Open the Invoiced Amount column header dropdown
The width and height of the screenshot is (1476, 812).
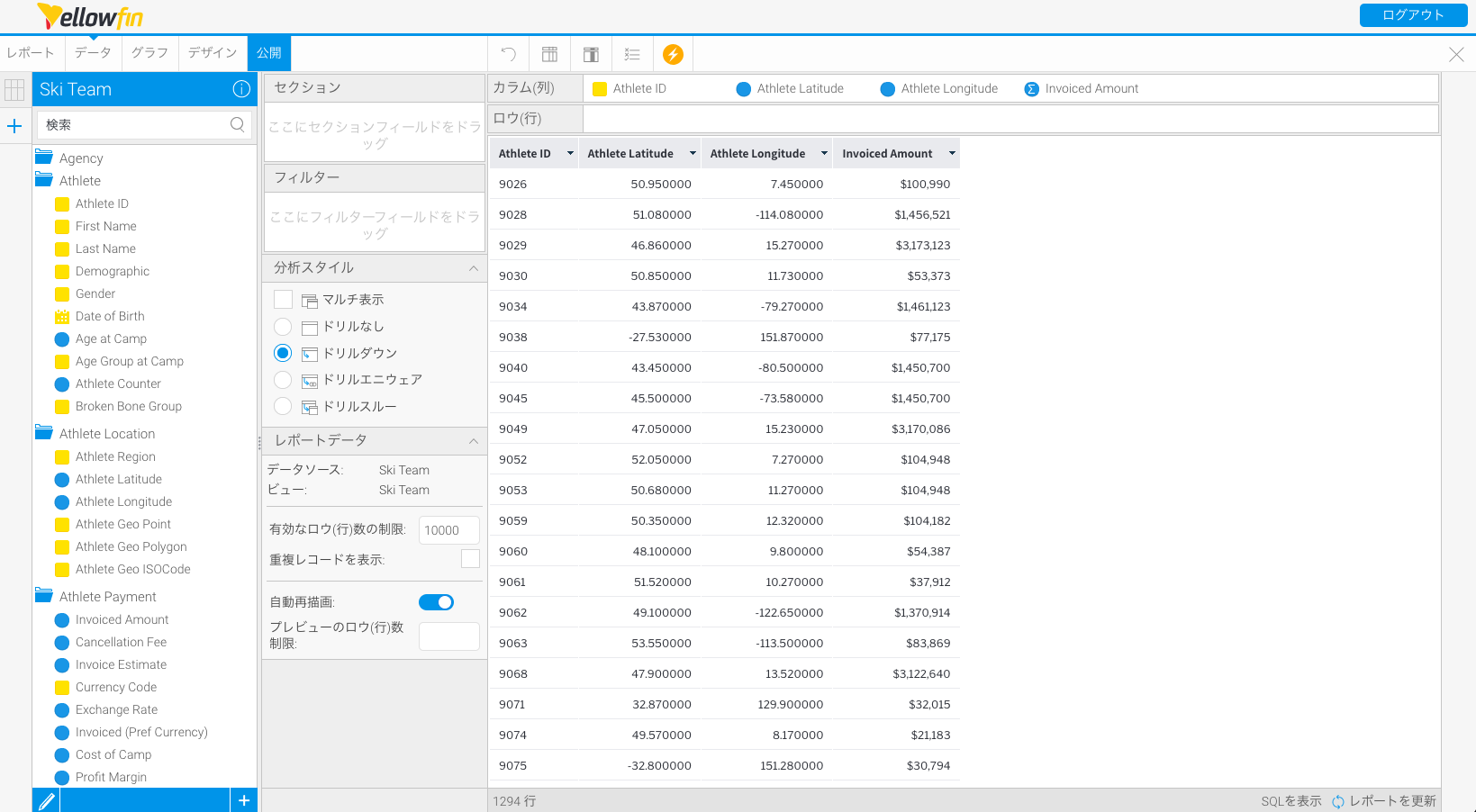(x=951, y=153)
